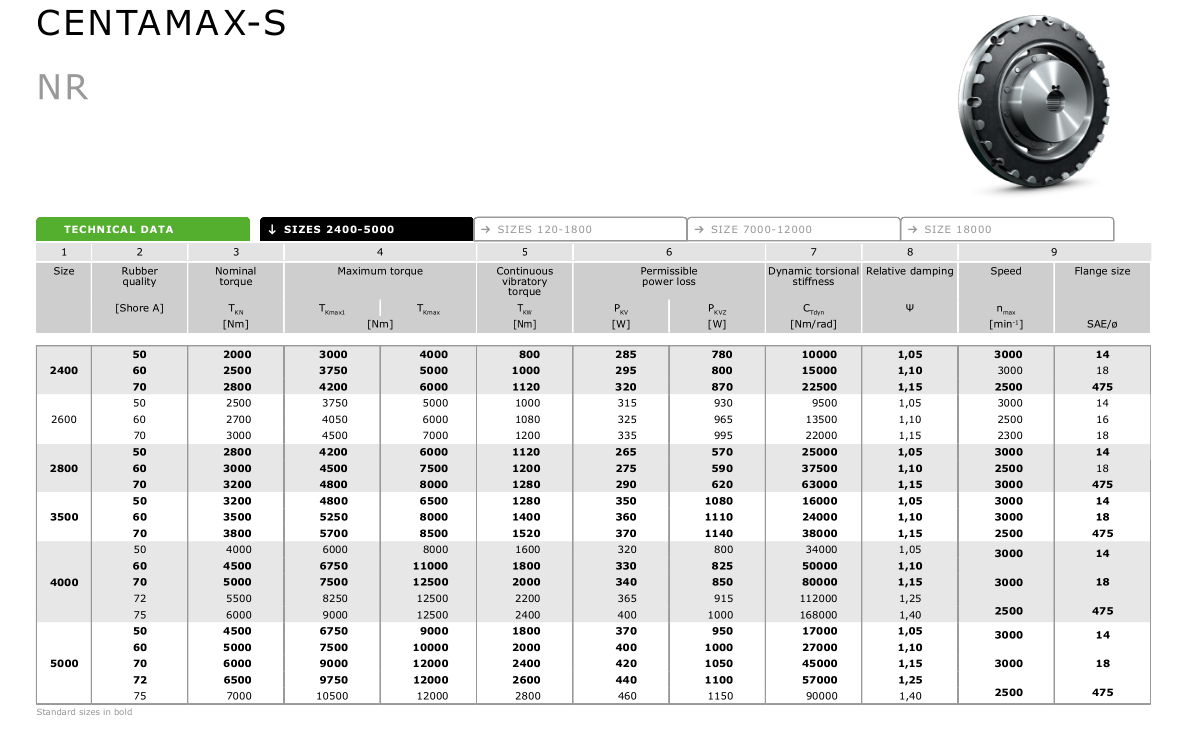
Task: Click the 'Standard sizes in bold' footnote
Action: (84, 712)
